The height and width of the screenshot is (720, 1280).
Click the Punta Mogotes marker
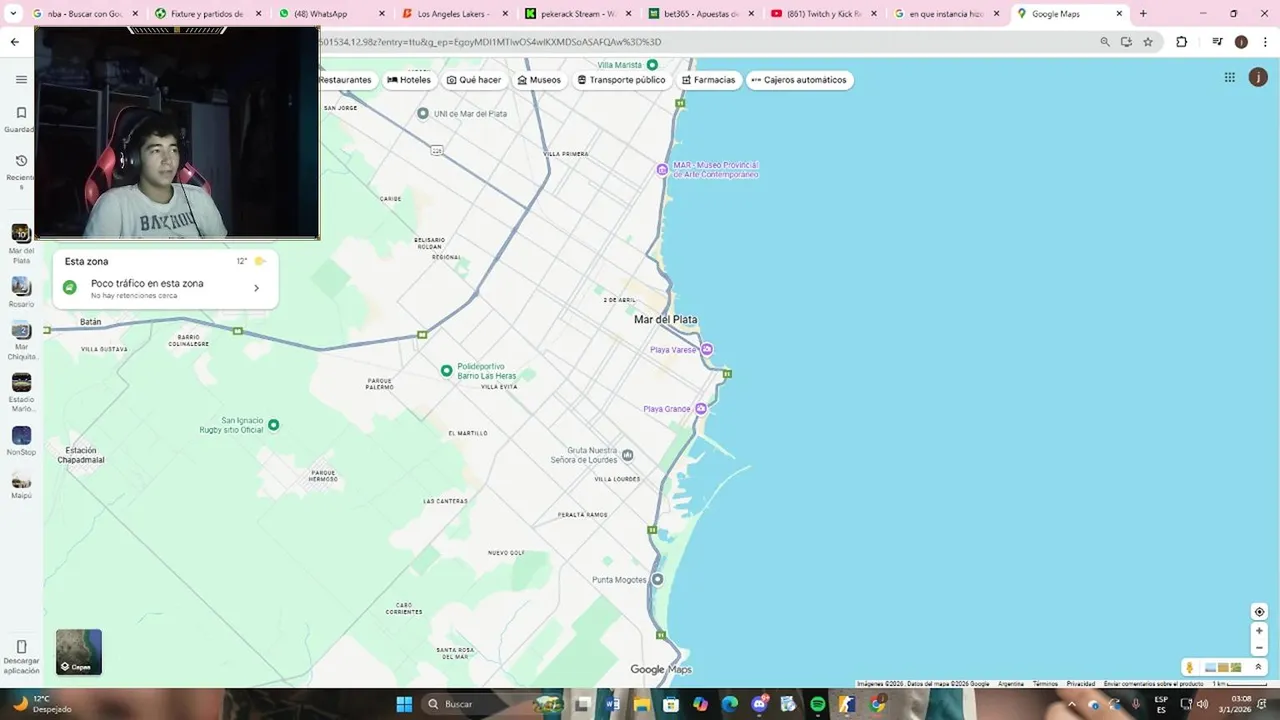pyautogui.click(x=657, y=579)
